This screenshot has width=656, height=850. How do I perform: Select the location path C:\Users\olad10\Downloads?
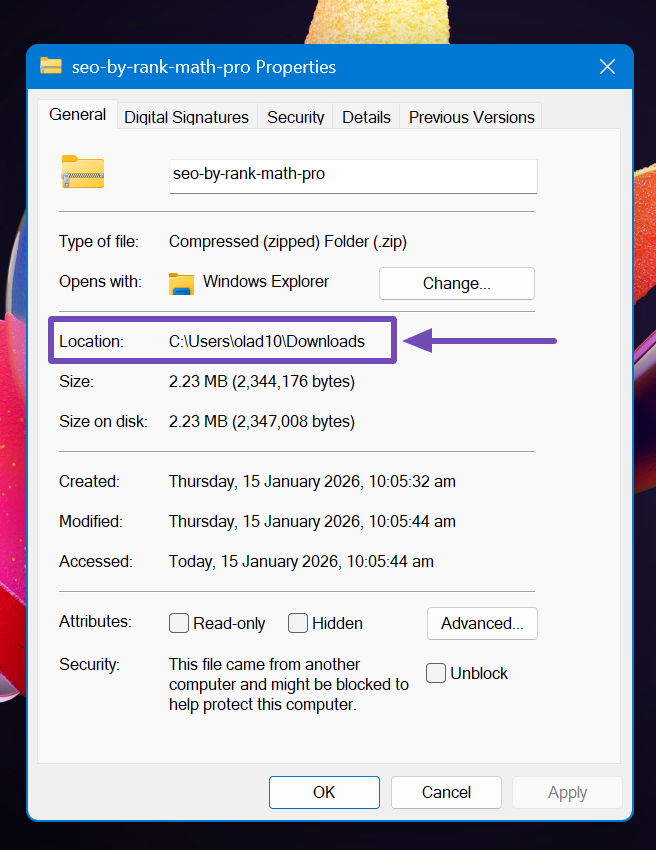pos(267,341)
